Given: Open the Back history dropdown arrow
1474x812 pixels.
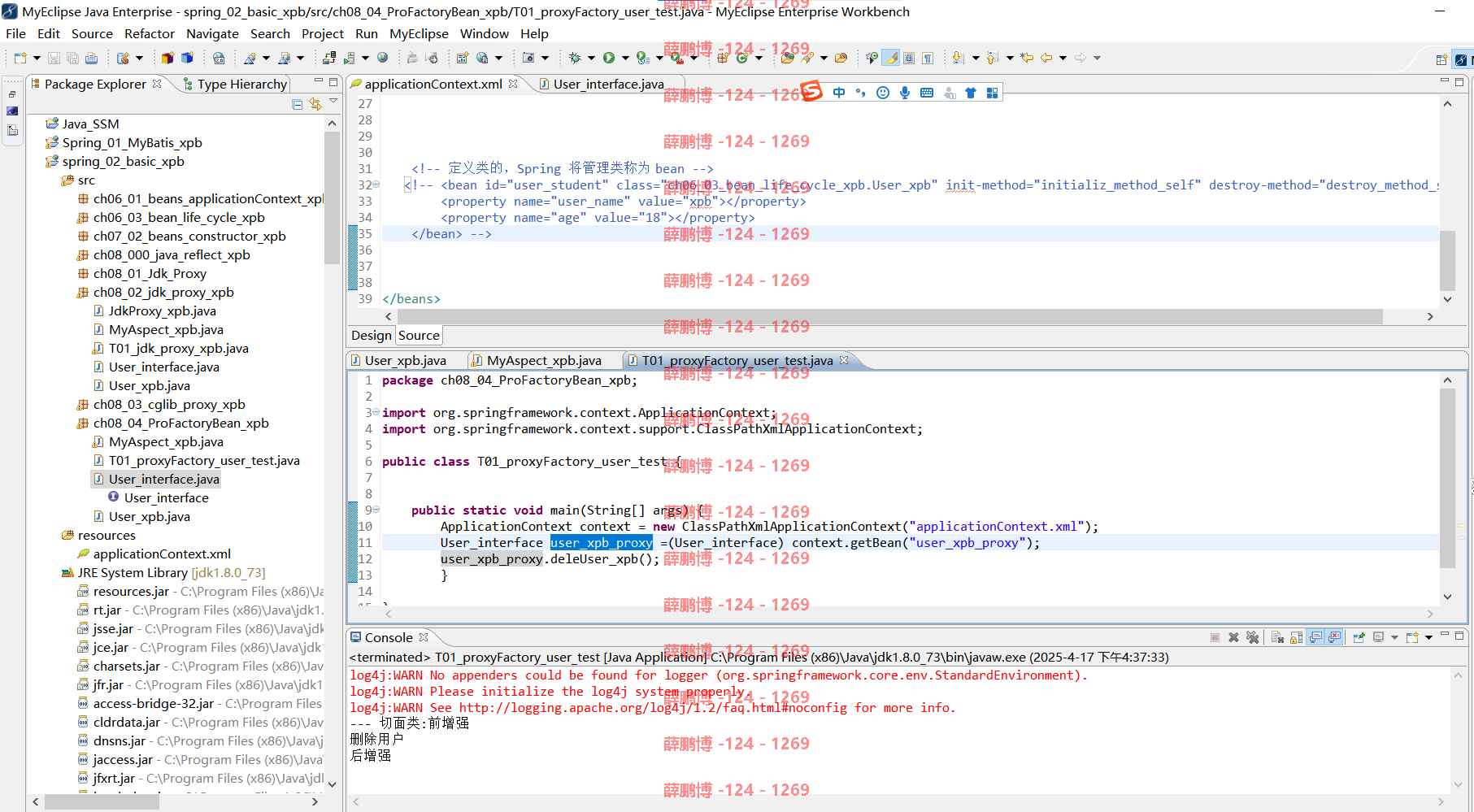Looking at the screenshot, I should point(1063,58).
